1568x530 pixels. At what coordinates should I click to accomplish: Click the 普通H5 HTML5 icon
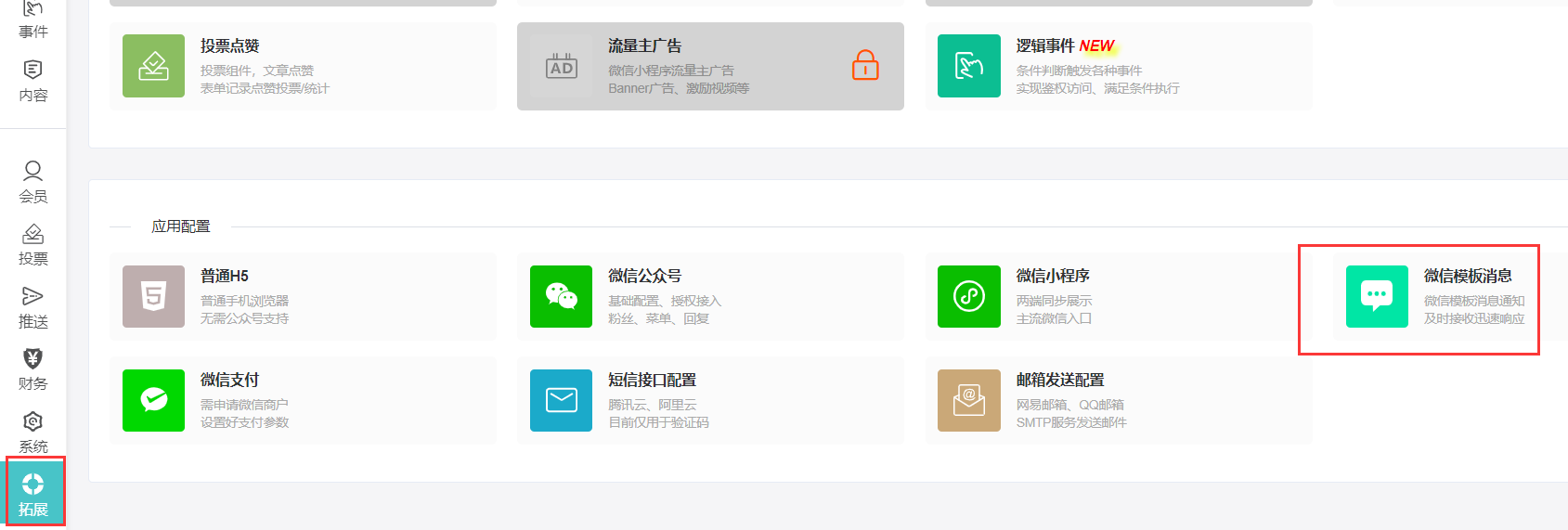pyautogui.click(x=153, y=296)
